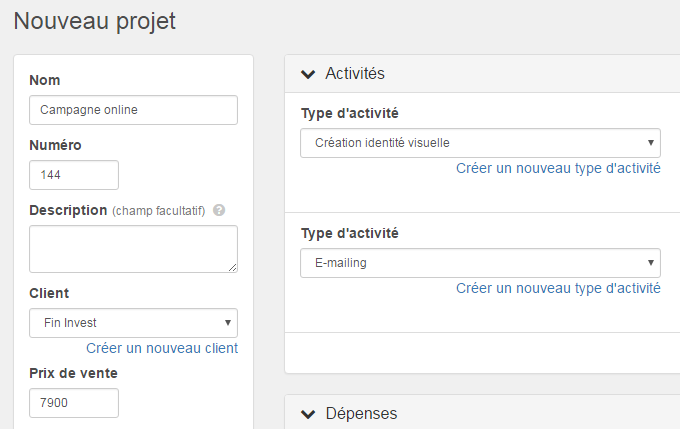Click the Nom field with Campagne online
The height and width of the screenshot is (429, 680).
tap(133, 110)
